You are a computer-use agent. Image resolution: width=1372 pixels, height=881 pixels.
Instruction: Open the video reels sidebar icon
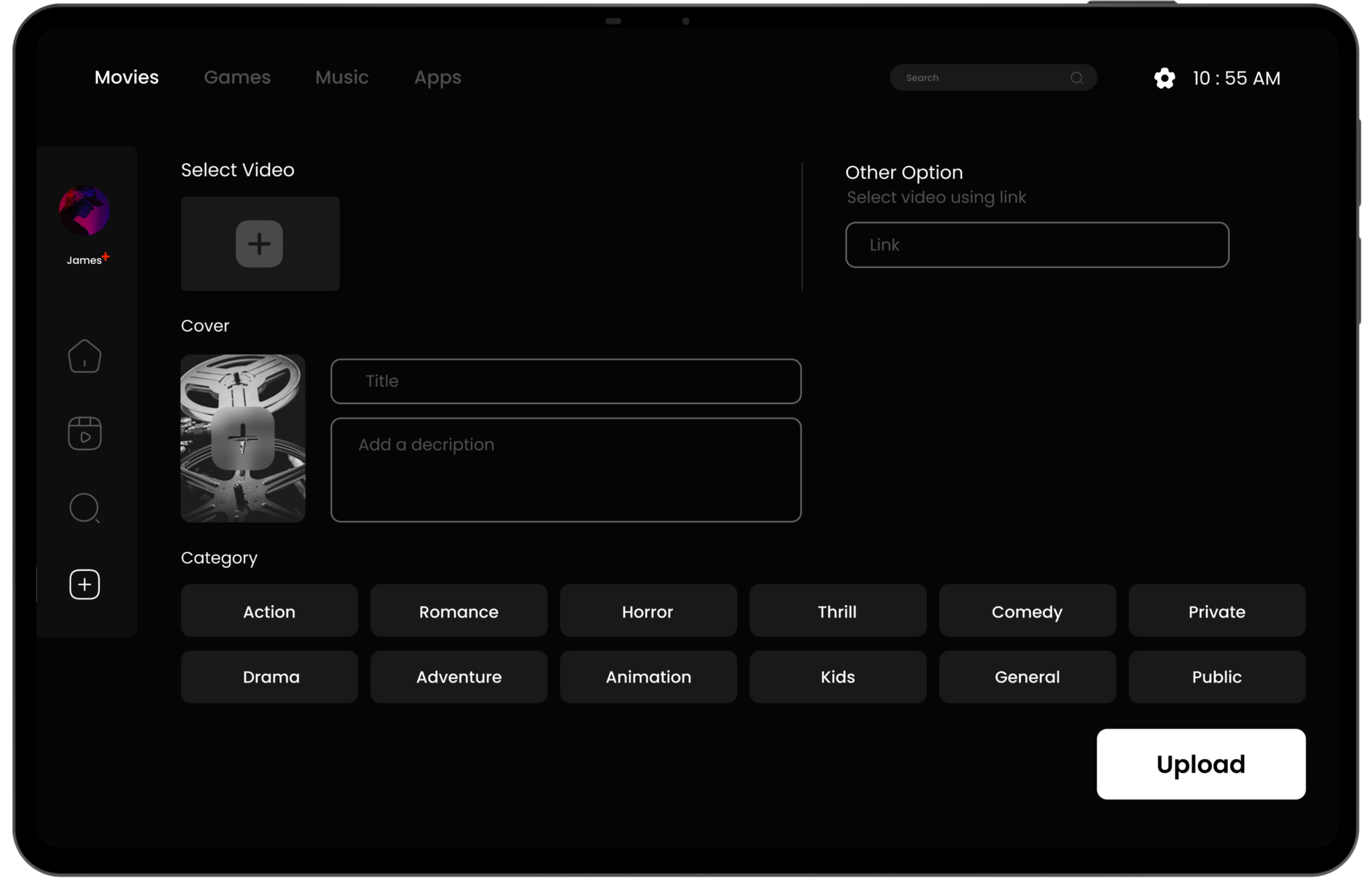coord(84,433)
